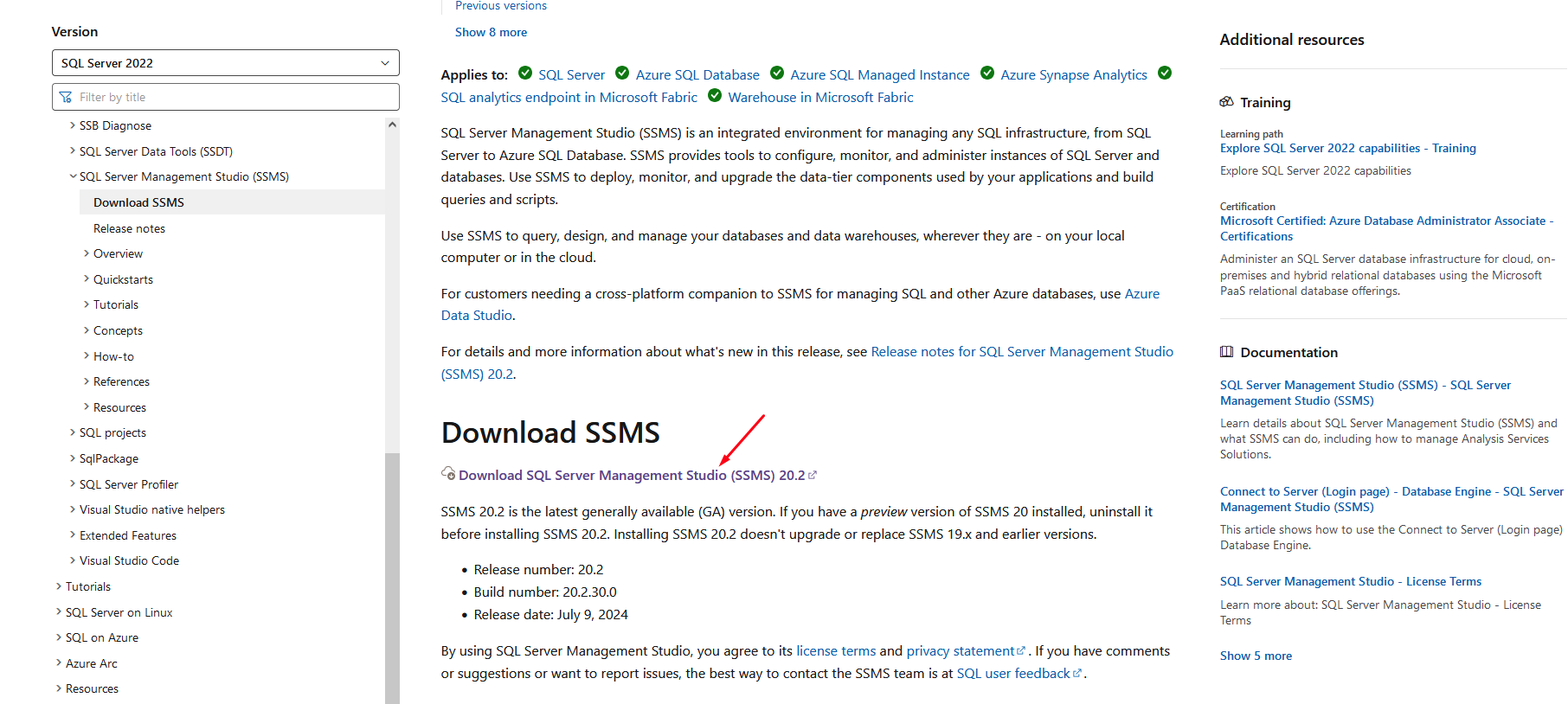Click the sidebar scrollbar thumb
Viewport: 1568px width, 704px height.
click(x=392, y=578)
